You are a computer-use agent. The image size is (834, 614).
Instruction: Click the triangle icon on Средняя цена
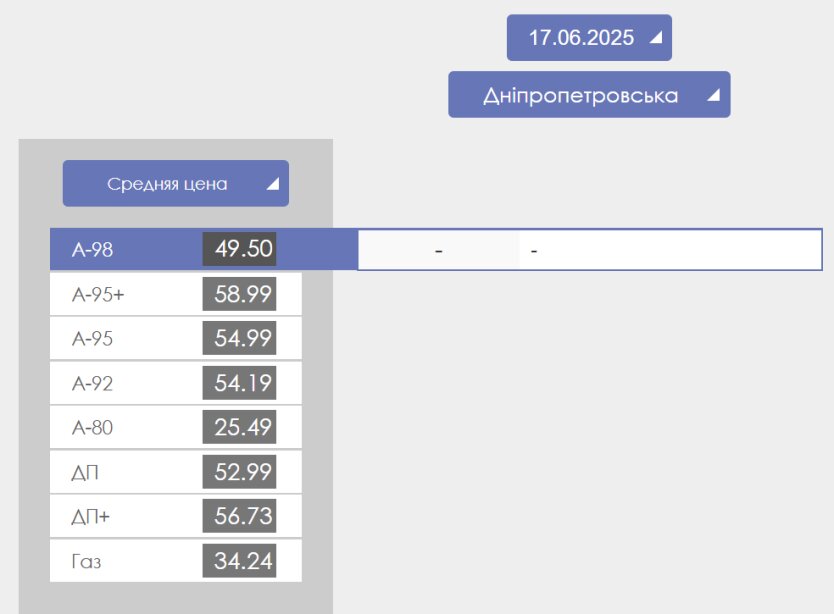tap(273, 184)
